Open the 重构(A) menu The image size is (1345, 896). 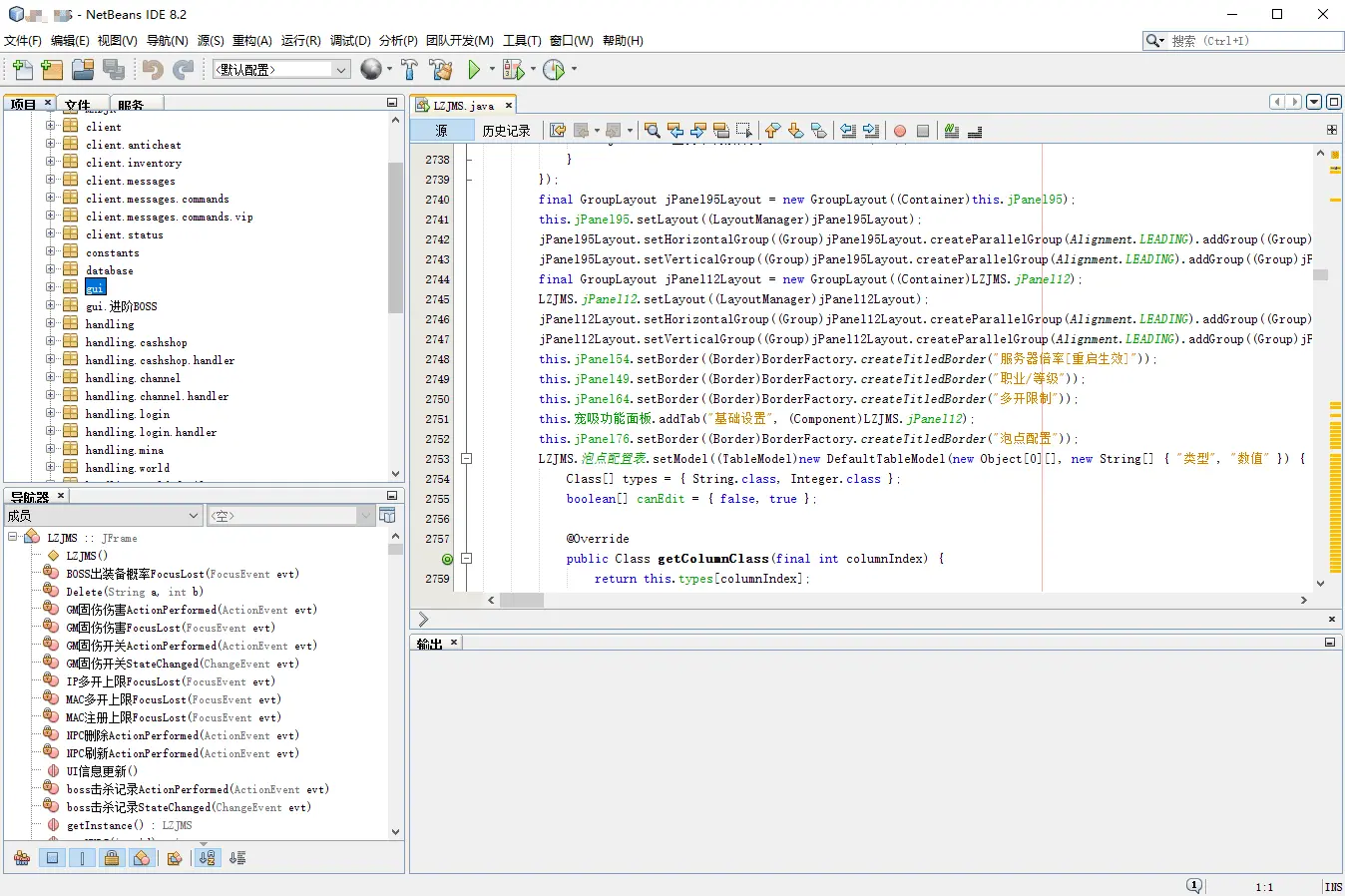252,41
